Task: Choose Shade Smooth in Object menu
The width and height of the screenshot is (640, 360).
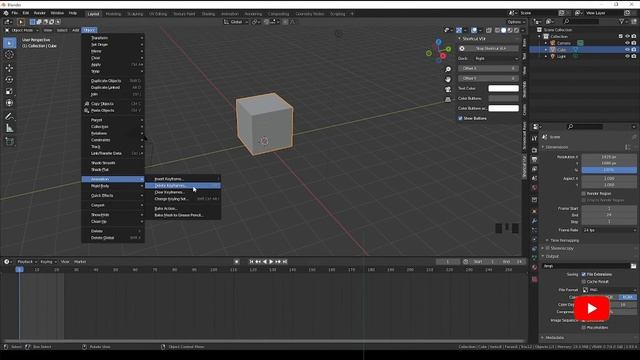Action: coord(113,163)
